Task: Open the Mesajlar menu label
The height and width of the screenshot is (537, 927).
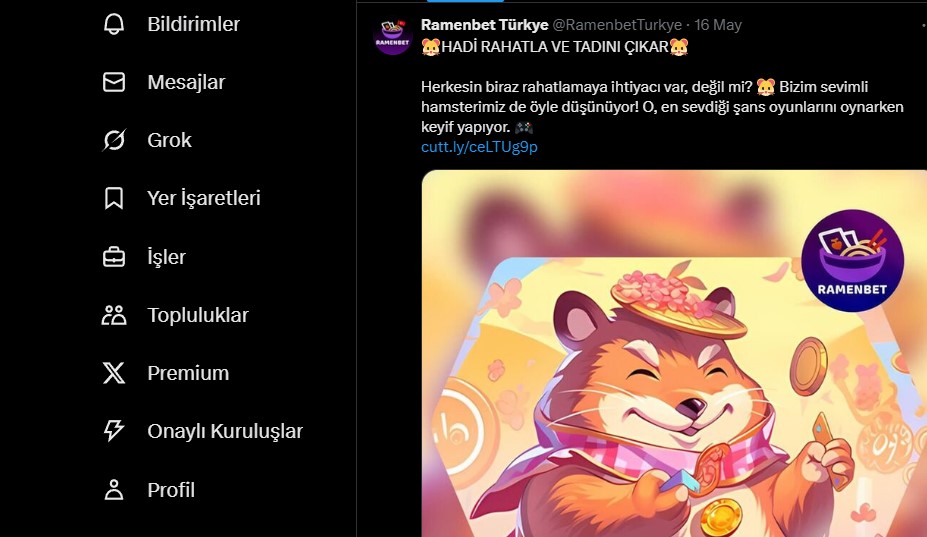Action: coord(186,82)
